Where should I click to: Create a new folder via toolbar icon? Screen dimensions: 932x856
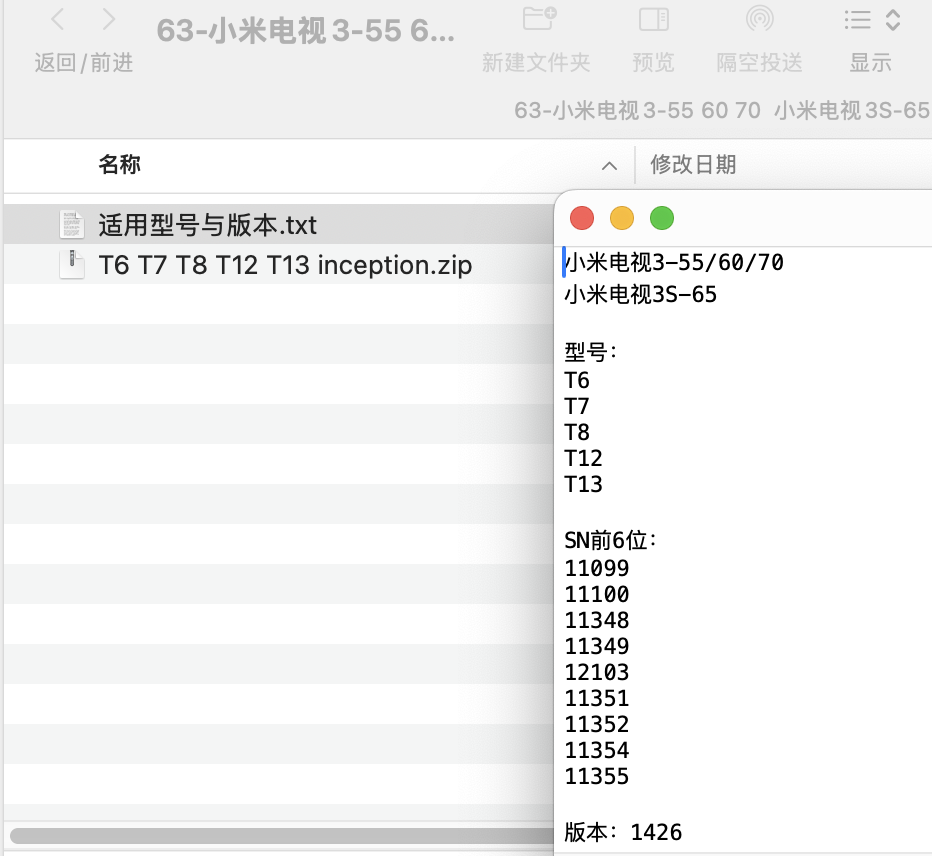pos(539,18)
